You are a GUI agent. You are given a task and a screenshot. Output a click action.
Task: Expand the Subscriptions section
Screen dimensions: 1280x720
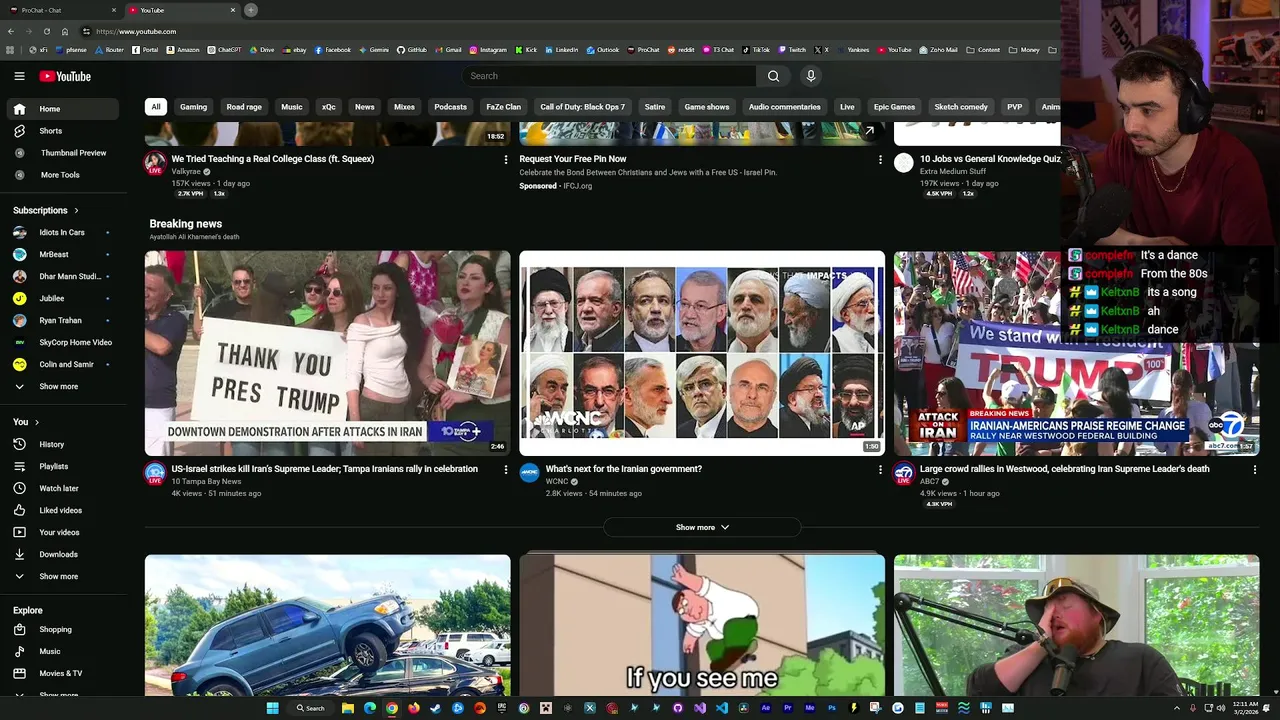click(x=46, y=210)
